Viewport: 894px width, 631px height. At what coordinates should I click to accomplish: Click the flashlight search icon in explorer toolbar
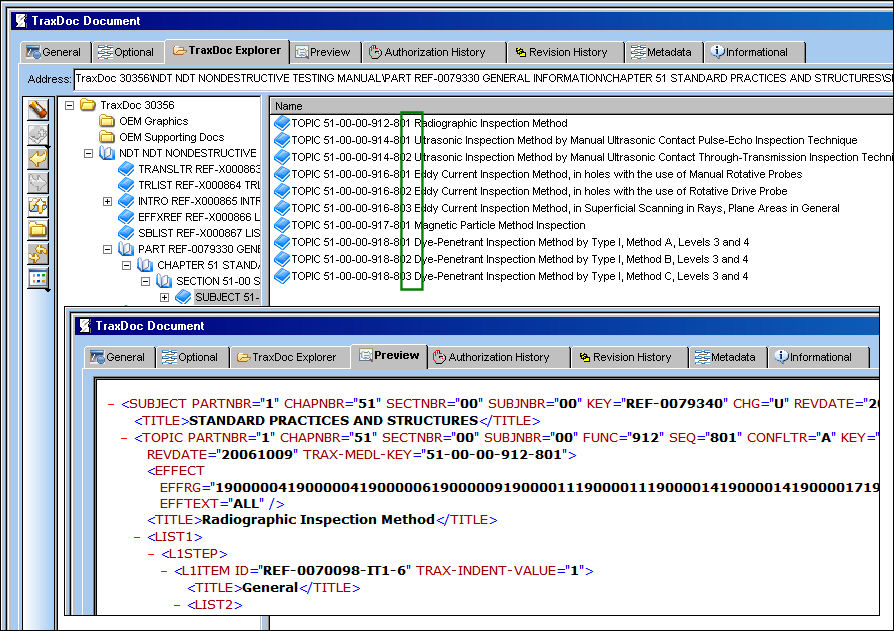coord(38,109)
